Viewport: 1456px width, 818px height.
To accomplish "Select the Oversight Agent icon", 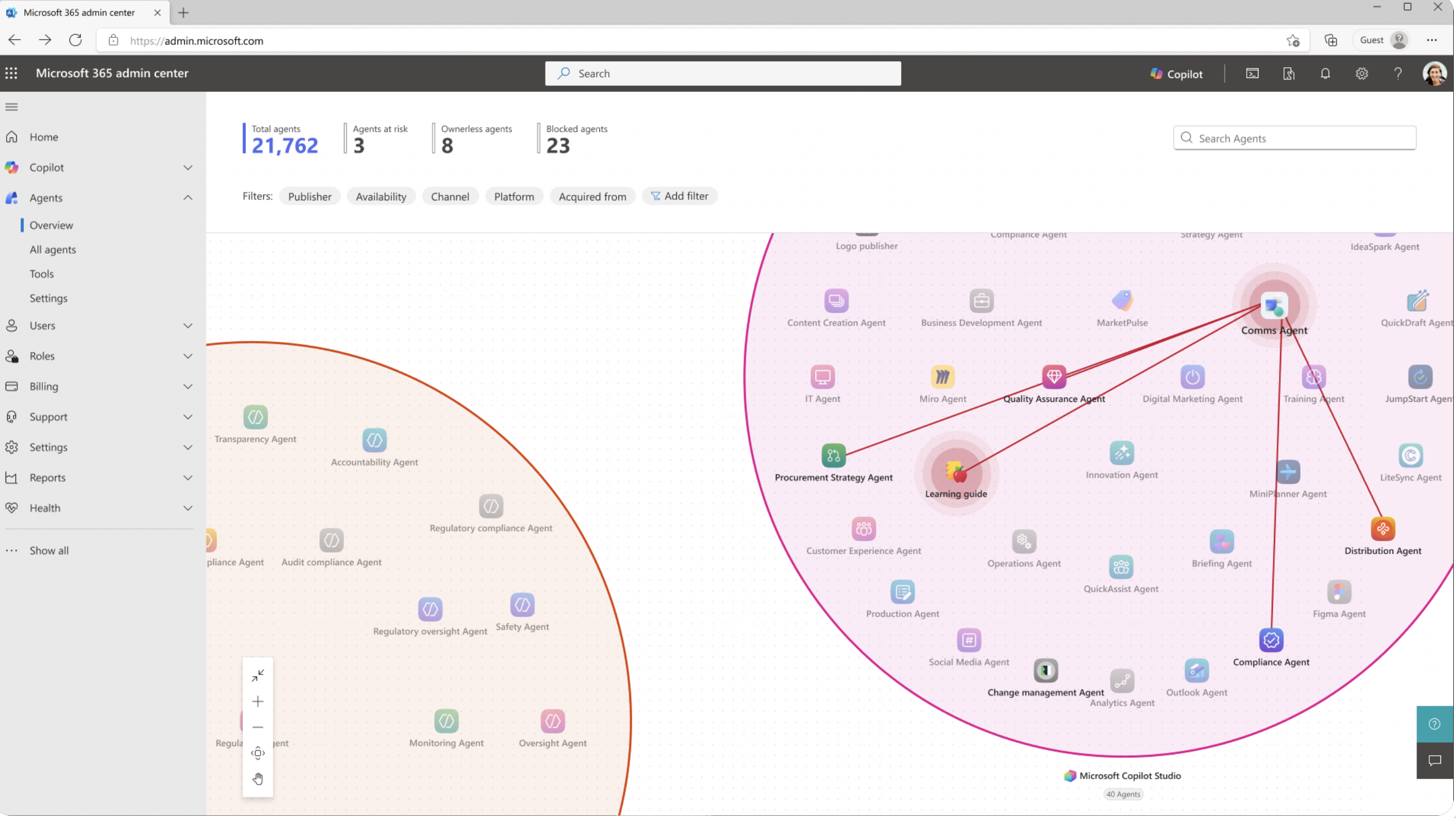I will pos(553,721).
